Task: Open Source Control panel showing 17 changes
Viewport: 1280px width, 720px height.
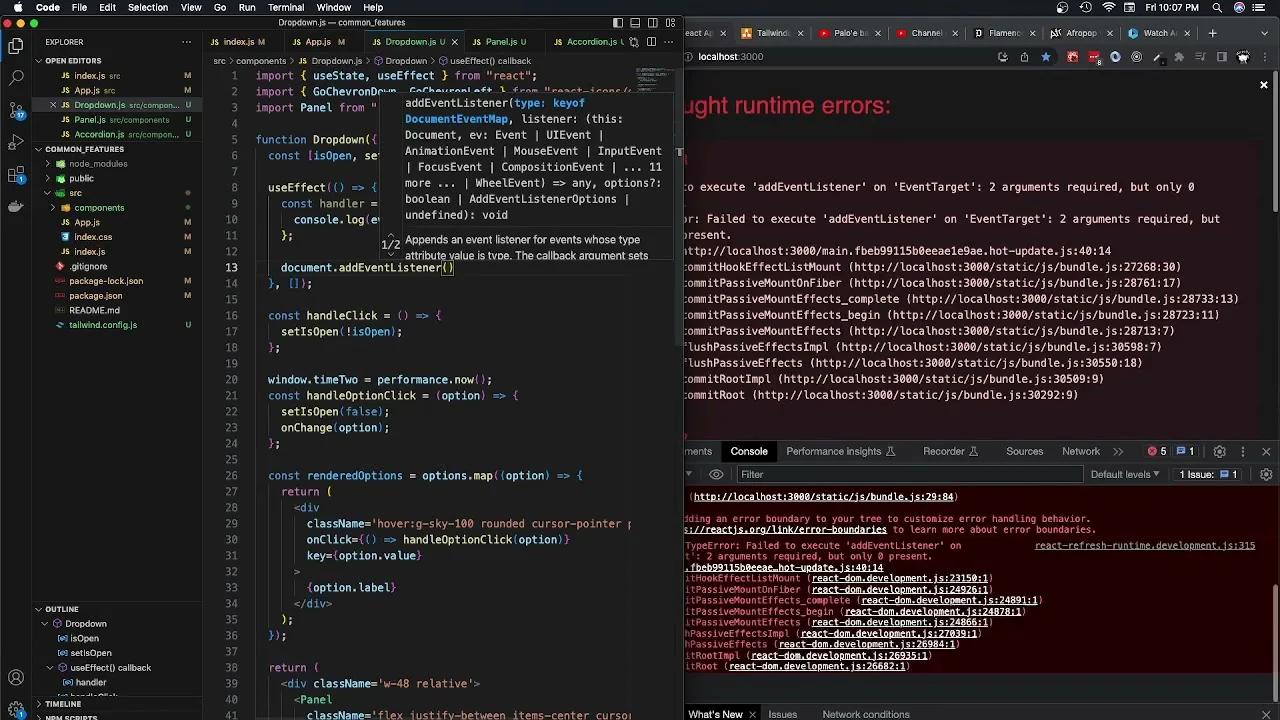Action: (15, 110)
